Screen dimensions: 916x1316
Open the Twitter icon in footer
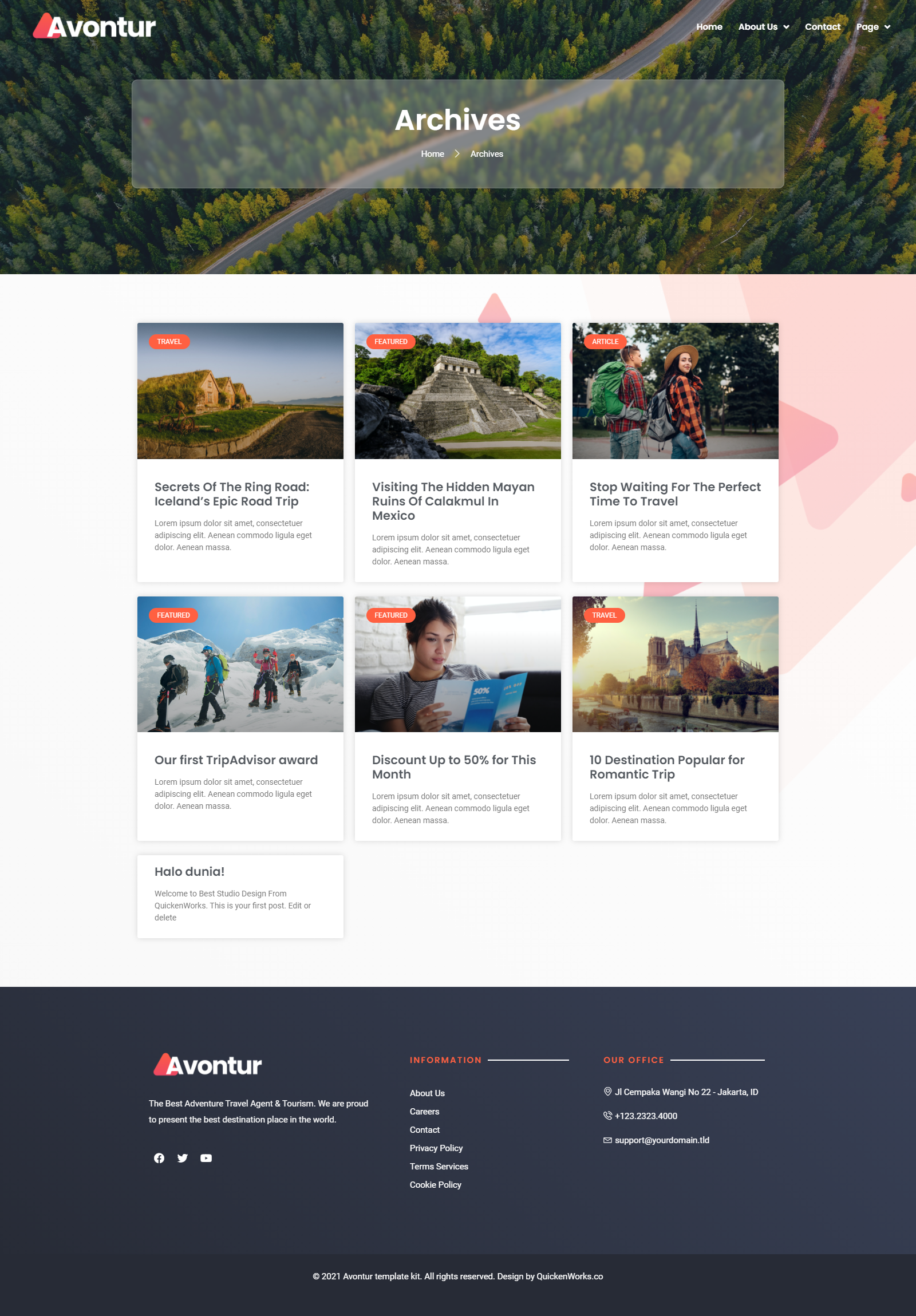tap(182, 1158)
